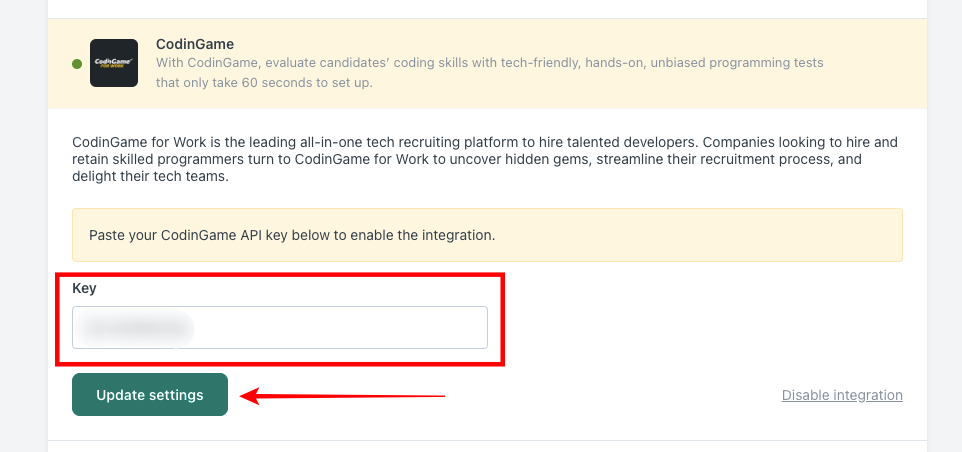Click the divider line below Update settings
Viewport: 962px width, 452px height.
tap(487, 440)
